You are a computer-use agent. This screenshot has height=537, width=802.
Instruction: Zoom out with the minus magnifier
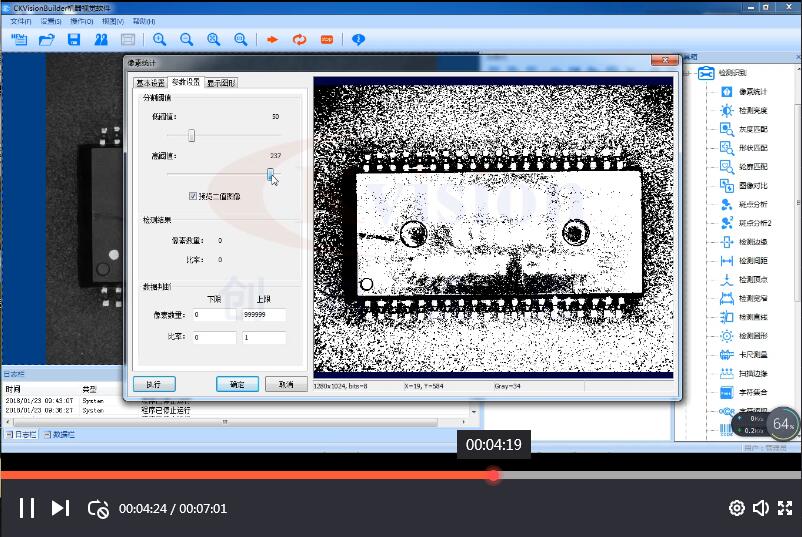pyautogui.click(x=187, y=39)
